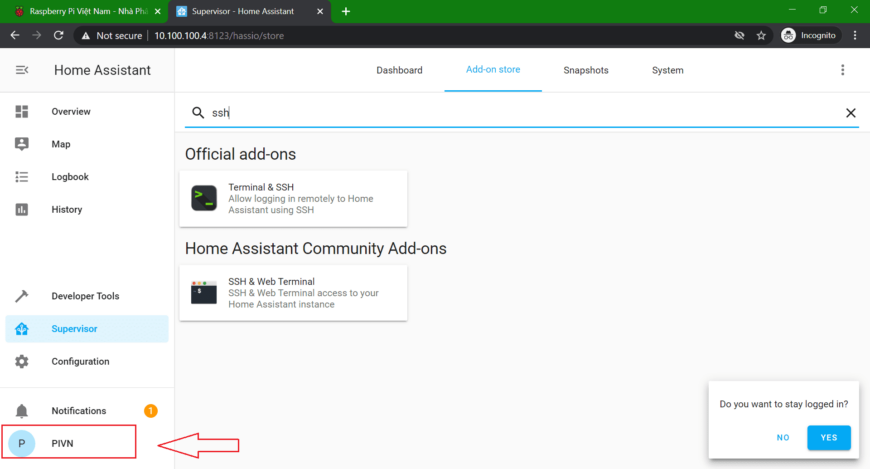This screenshot has height=469, width=870.
Task: Open the History page
Action: tap(66, 210)
